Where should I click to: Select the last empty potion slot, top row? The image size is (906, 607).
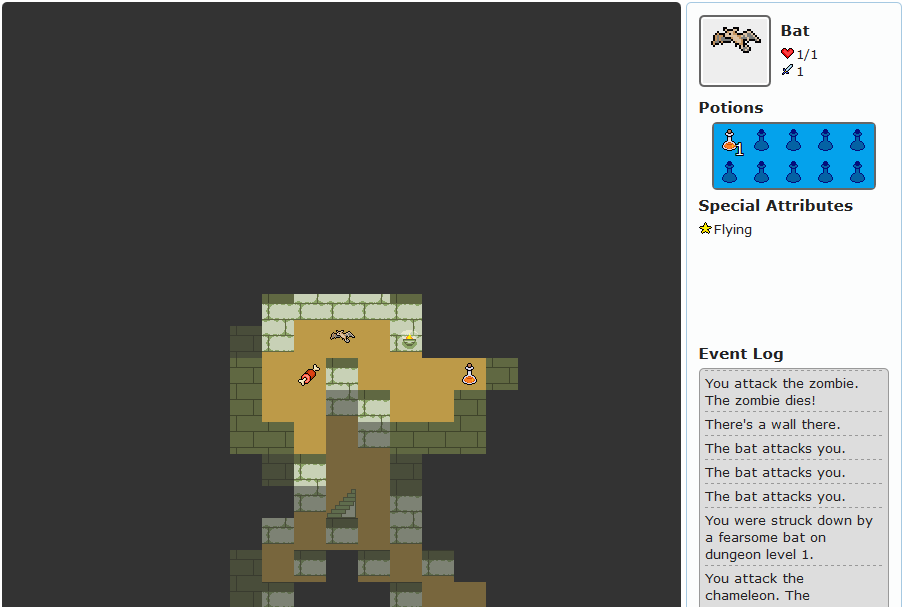[x=857, y=141]
